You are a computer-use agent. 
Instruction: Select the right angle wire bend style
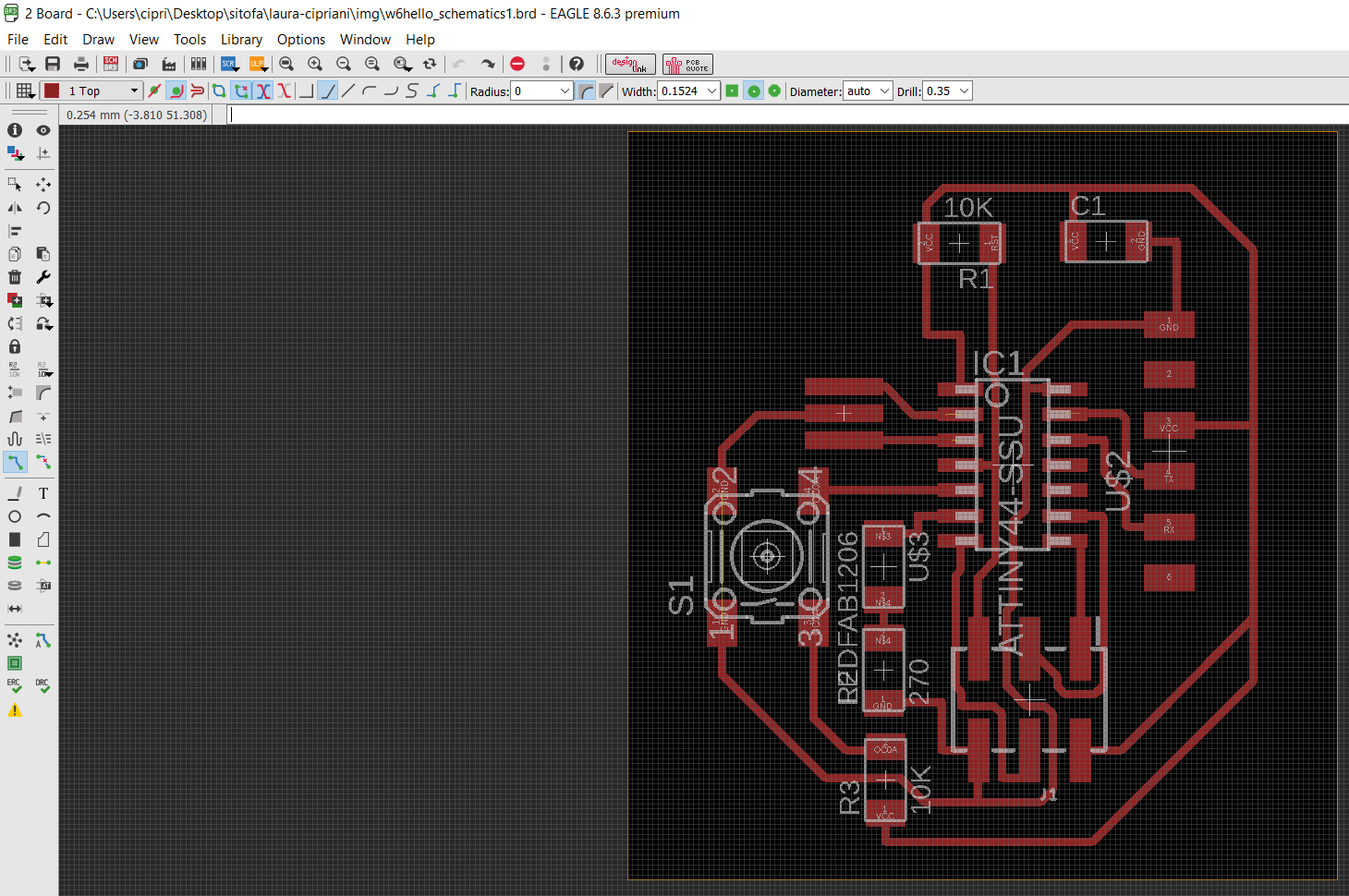click(306, 91)
